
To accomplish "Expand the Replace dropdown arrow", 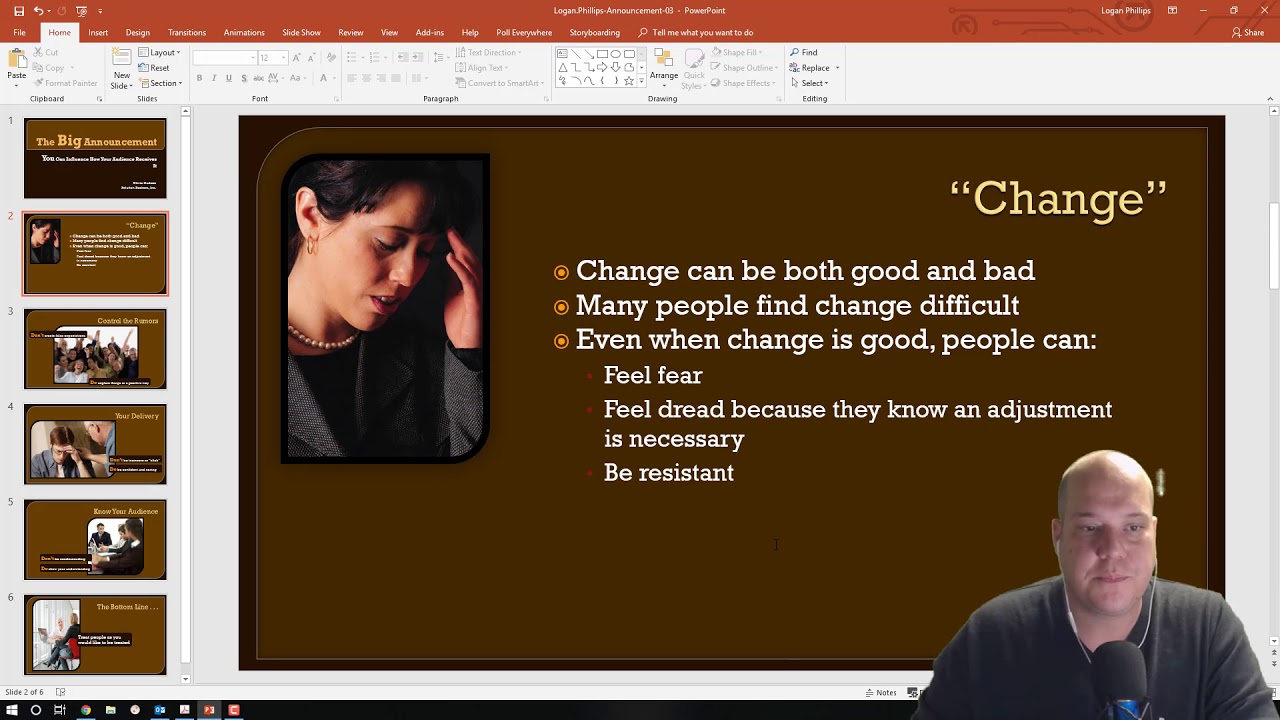I will pyautogui.click(x=837, y=68).
